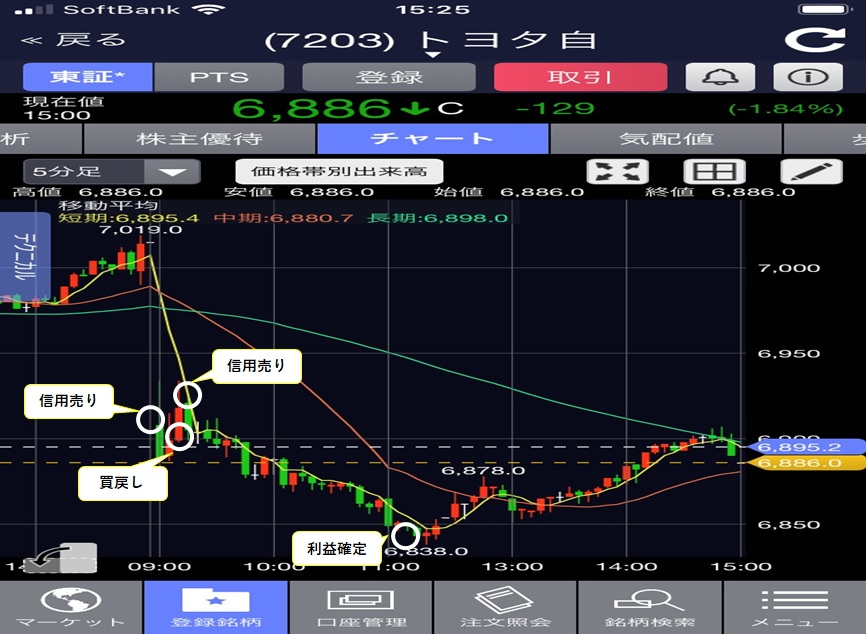The image size is (866, 634).
Task: Tap the 中期:6,880.7 moving average legend
Action: click(284, 218)
